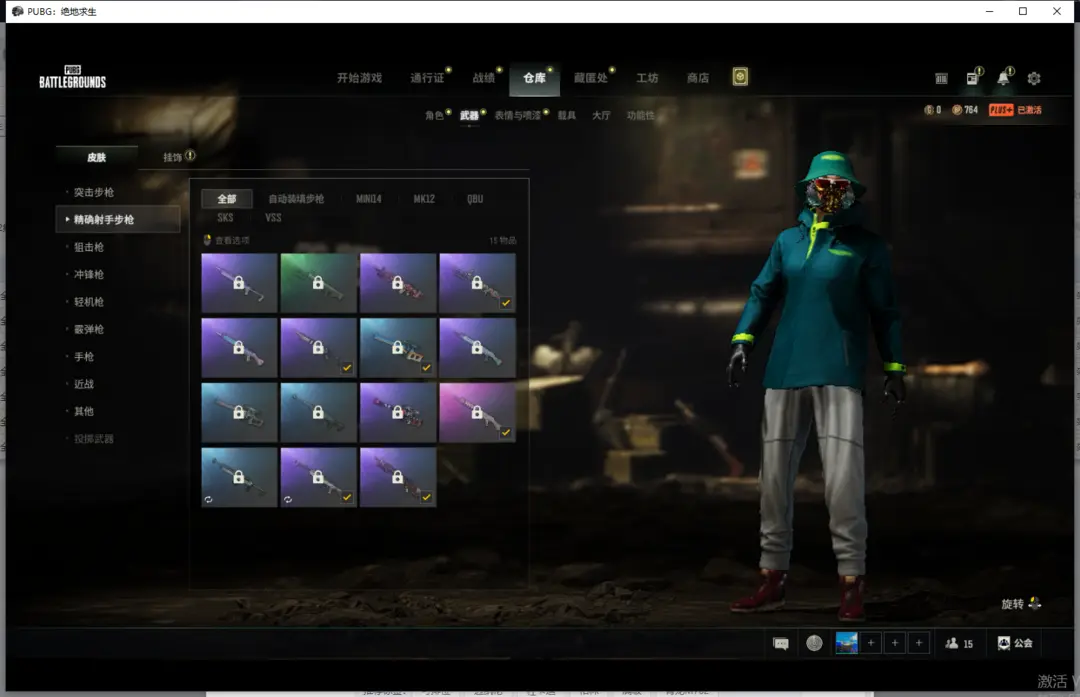Viewport: 1080px width, 697px height.
Task: Select the pink-background locked skin
Action: pos(477,412)
